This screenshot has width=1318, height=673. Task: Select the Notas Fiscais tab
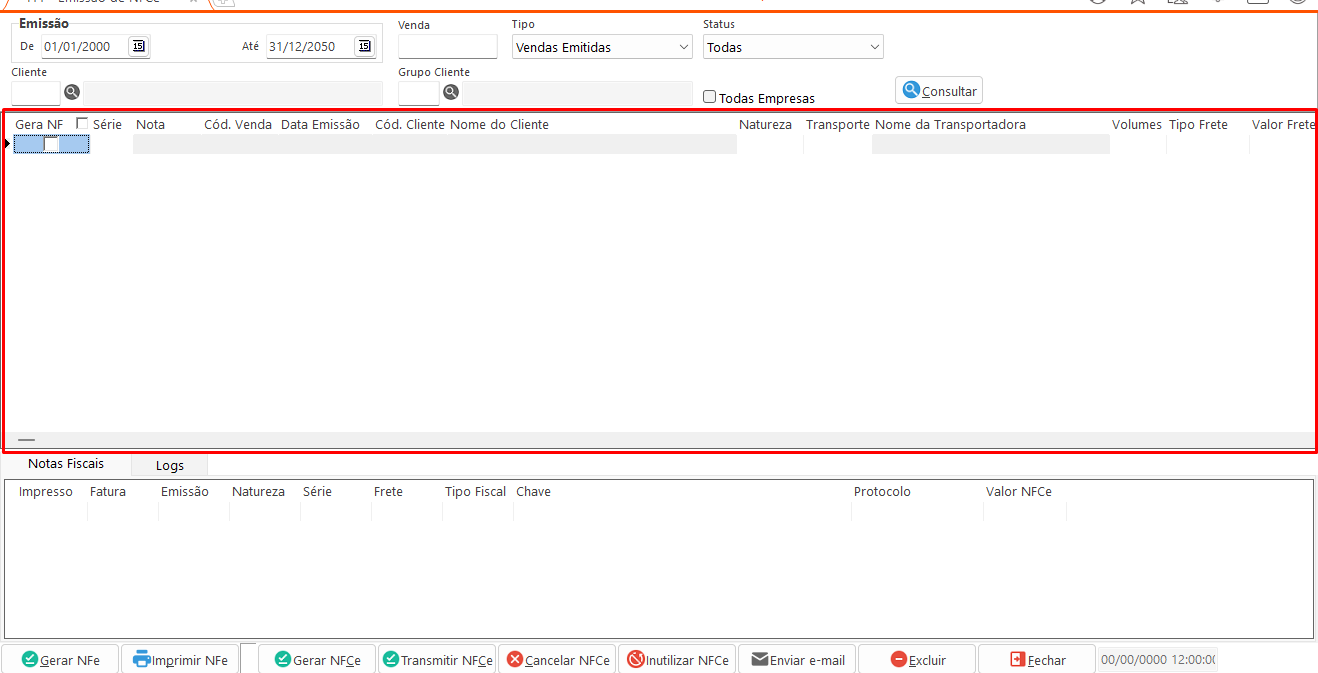(66, 464)
